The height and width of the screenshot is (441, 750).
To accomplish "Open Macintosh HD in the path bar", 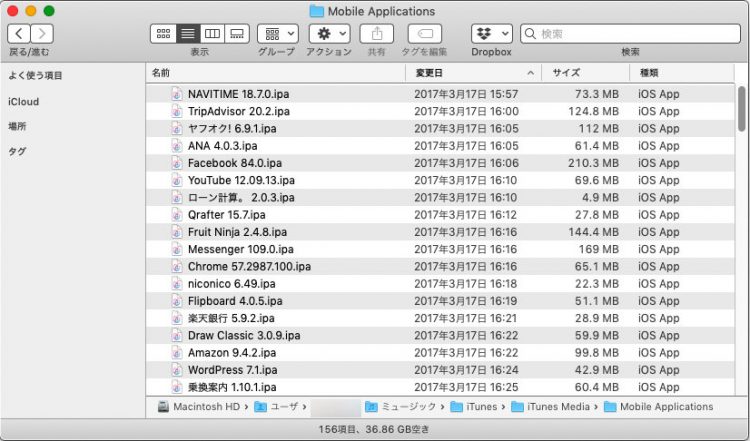I will (199, 407).
